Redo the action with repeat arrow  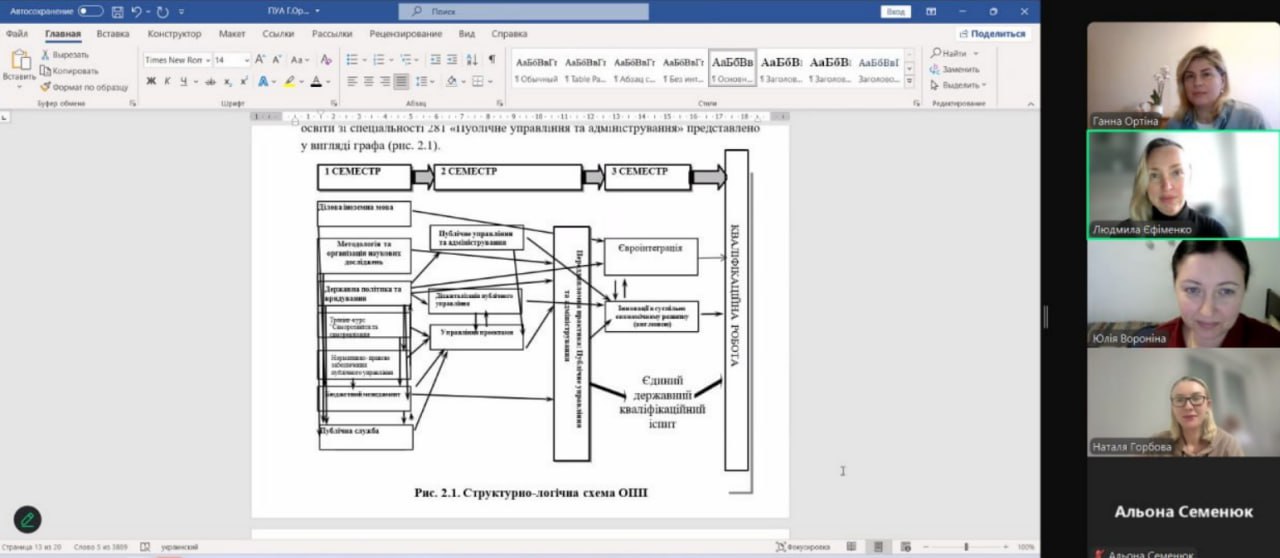coord(163,11)
